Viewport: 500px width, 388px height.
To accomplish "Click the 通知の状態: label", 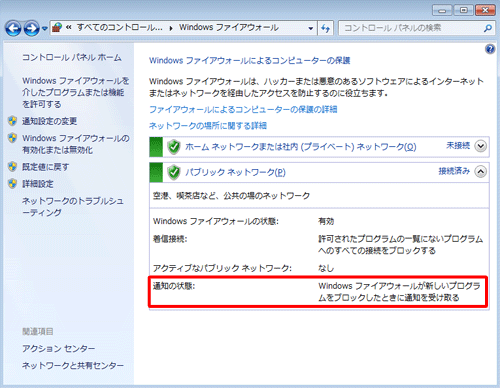I will point(174,286).
